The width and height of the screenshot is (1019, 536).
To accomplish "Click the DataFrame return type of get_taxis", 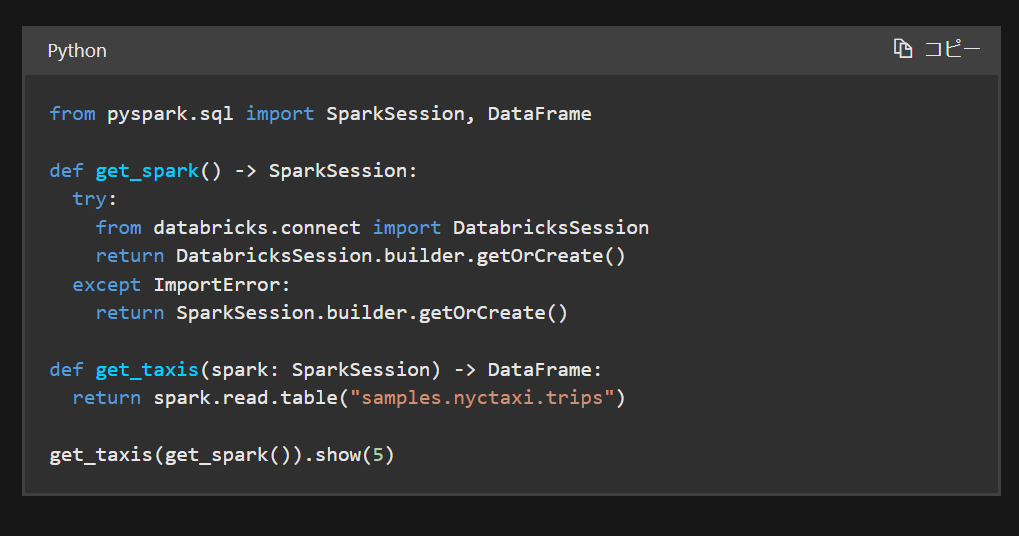I will [539, 370].
